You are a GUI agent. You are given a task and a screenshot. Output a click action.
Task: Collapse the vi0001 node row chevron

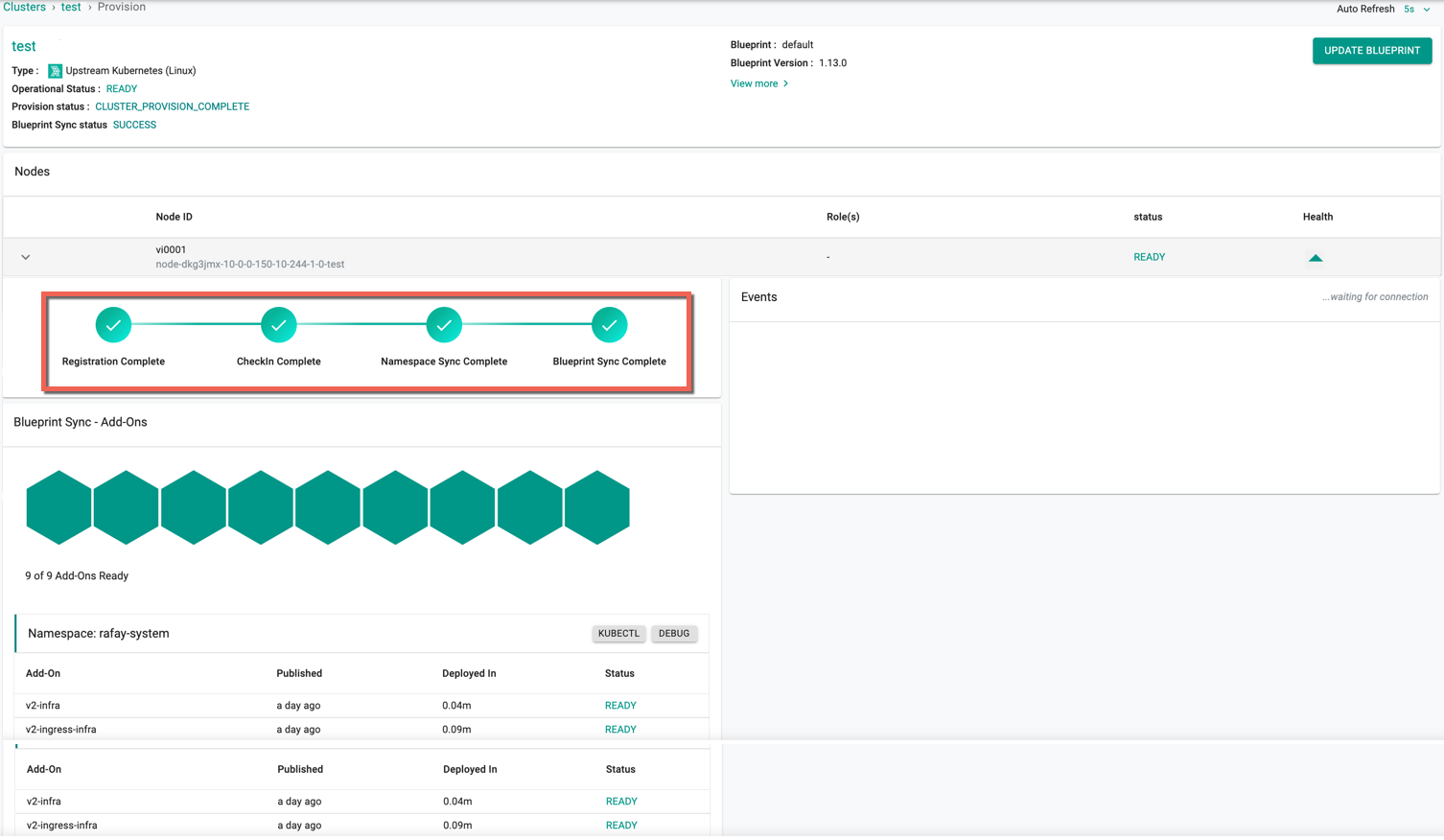tap(26, 257)
